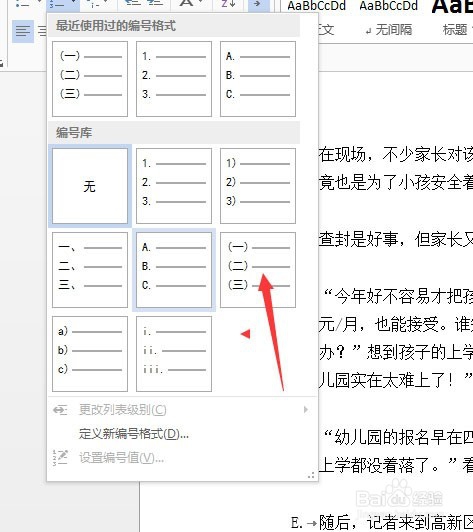Expand the 更改列表级别 submenu arrow

[x=306, y=410]
